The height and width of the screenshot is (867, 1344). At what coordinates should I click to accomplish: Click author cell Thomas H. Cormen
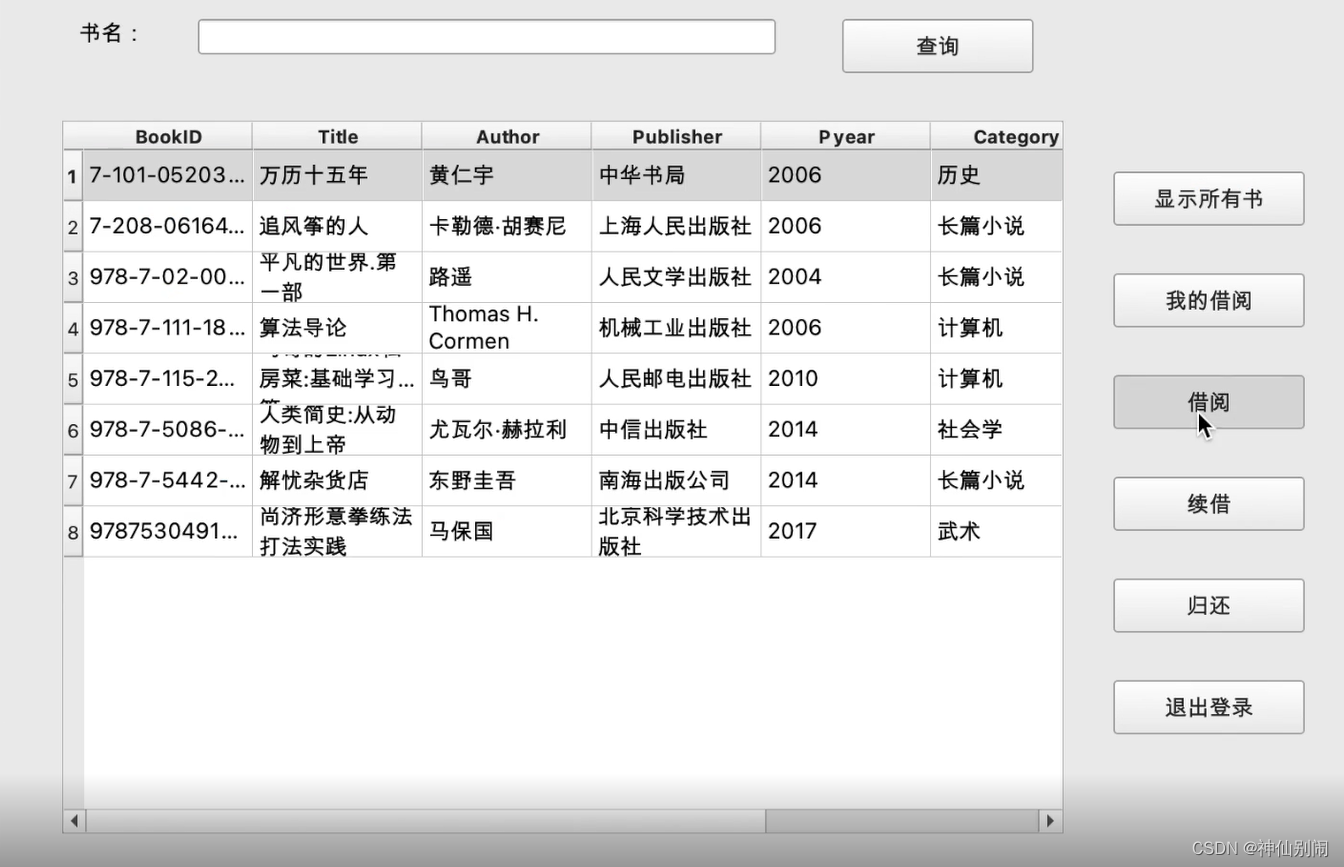[507, 328]
